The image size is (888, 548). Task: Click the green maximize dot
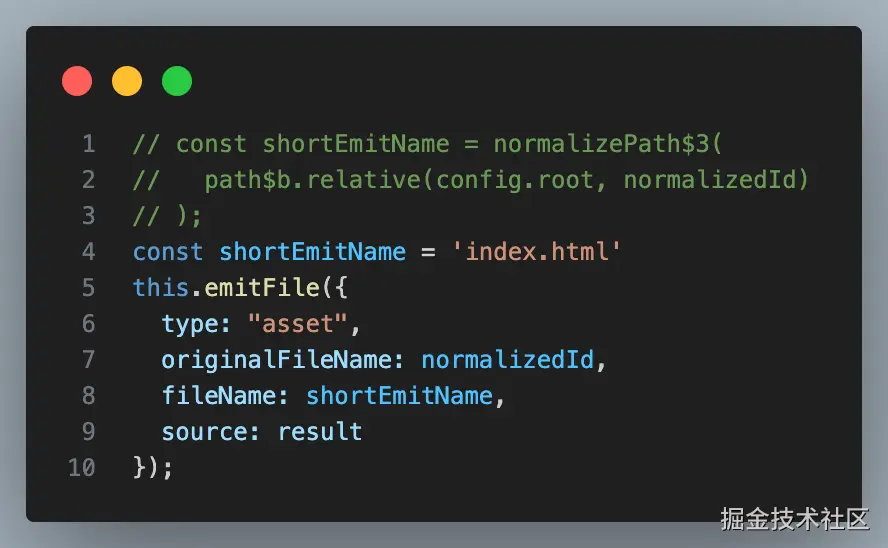(x=177, y=81)
